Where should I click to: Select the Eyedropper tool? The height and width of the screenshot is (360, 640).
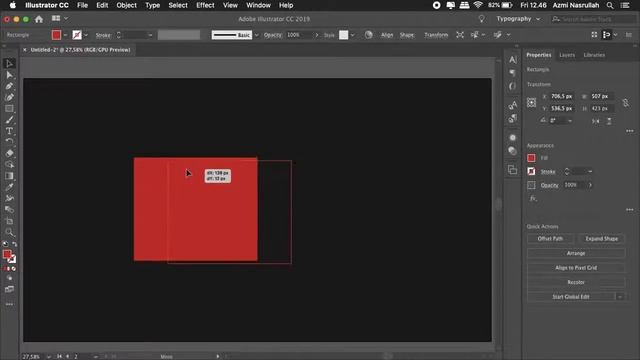pos(9,187)
